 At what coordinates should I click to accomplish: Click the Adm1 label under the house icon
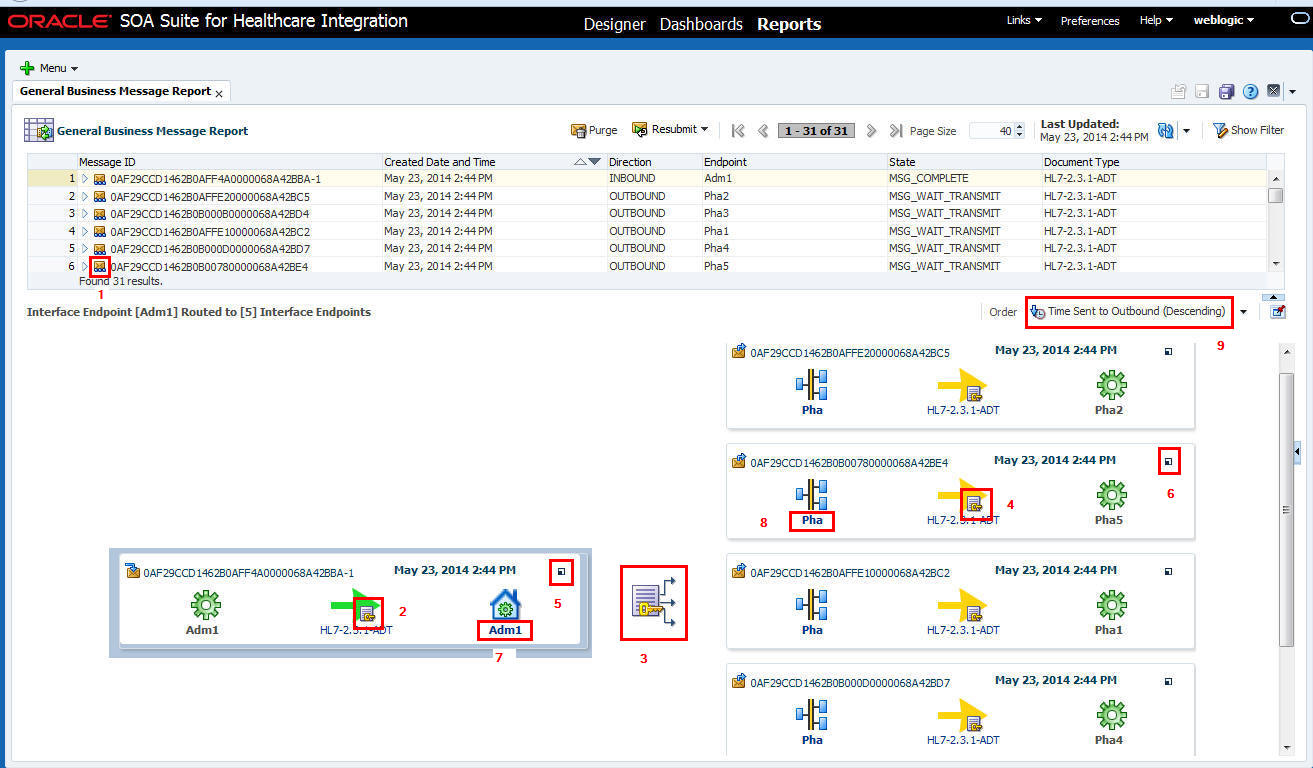[505, 630]
